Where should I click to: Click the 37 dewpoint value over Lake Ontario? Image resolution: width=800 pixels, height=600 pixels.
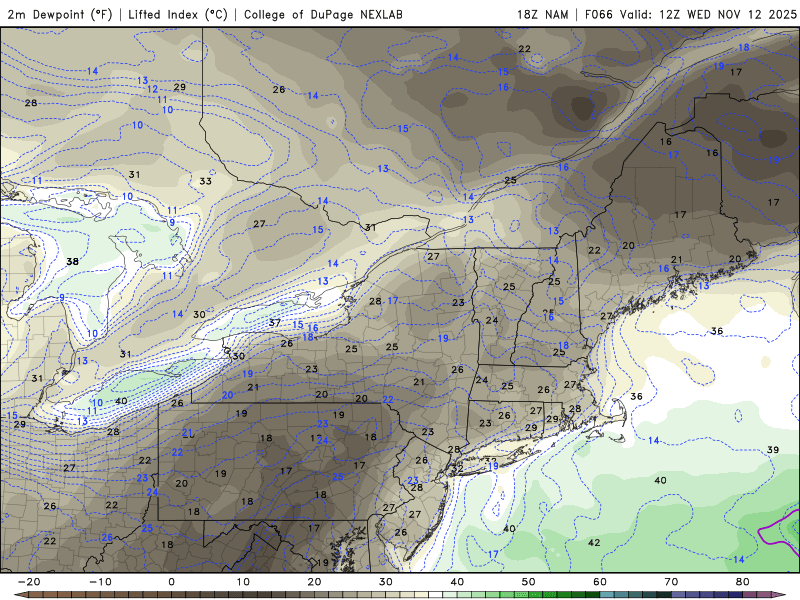(275, 322)
